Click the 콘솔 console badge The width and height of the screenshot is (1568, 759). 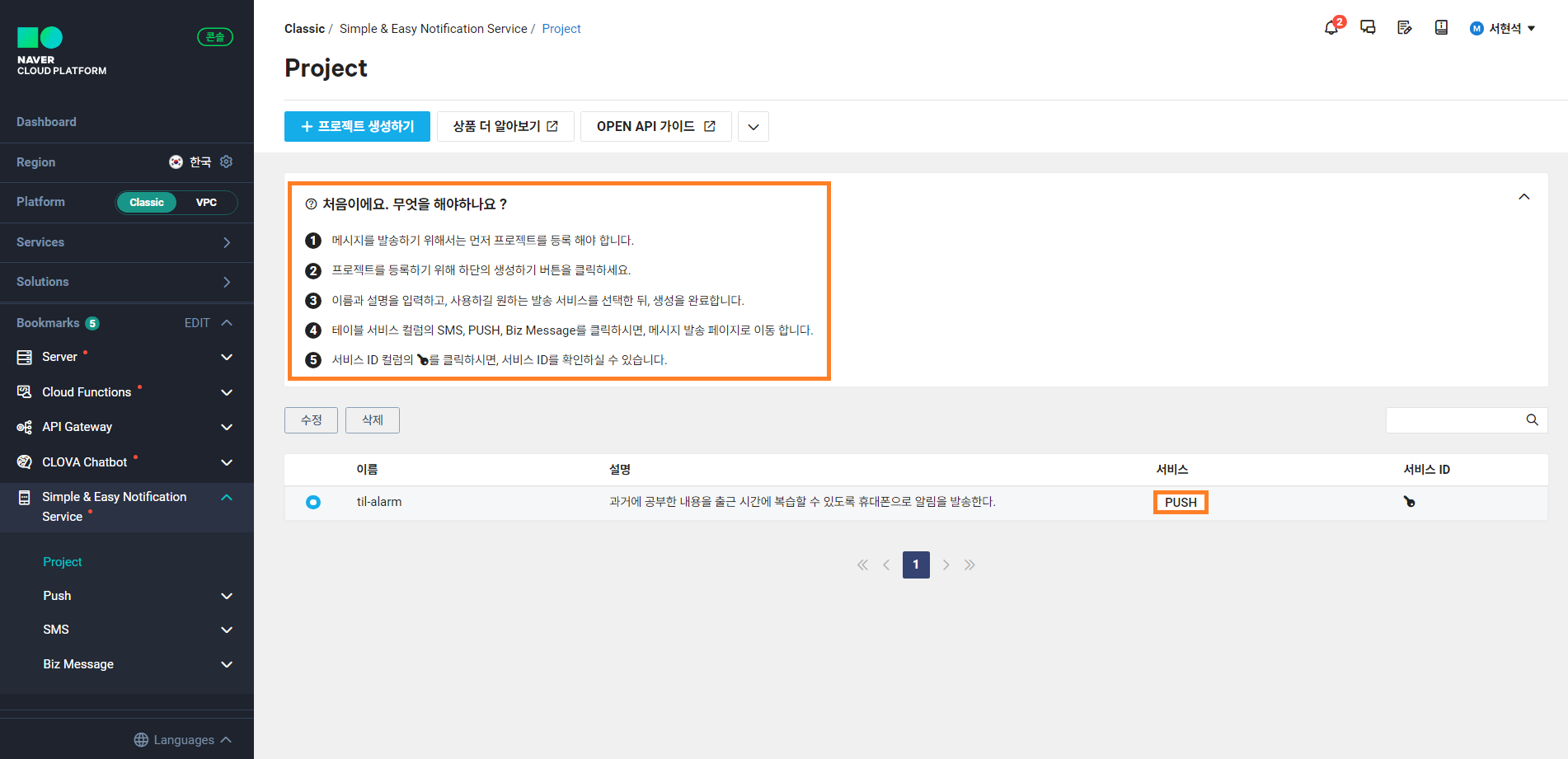tap(215, 36)
